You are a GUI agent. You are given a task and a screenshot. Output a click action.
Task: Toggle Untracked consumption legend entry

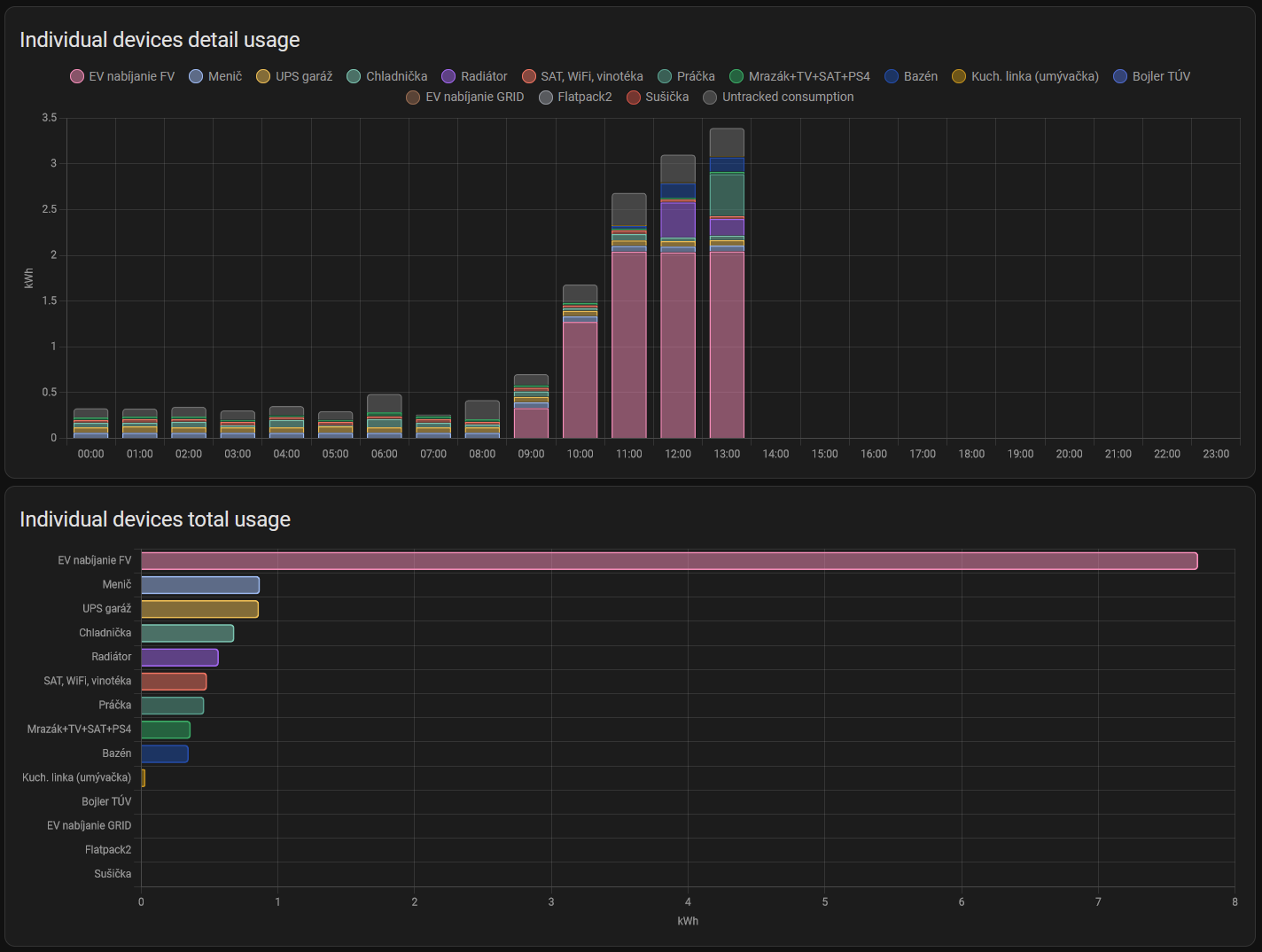tap(778, 97)
